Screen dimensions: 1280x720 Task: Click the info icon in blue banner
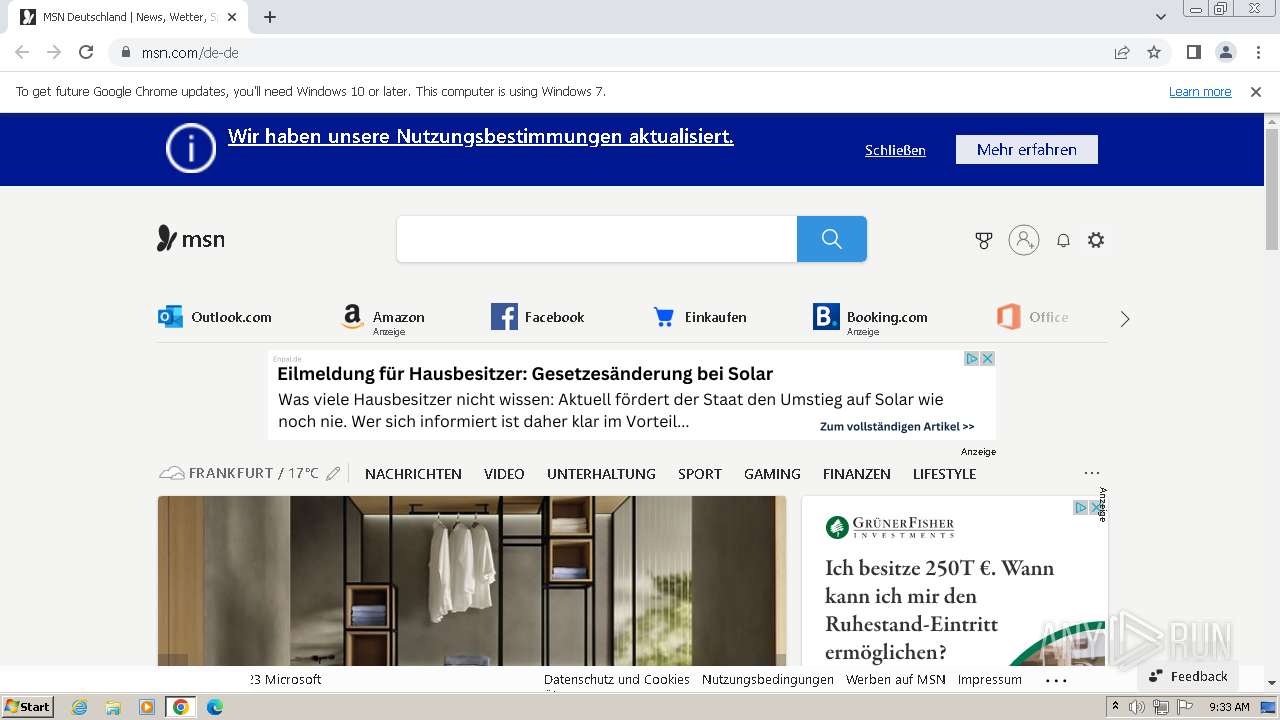tap(191, 148)
